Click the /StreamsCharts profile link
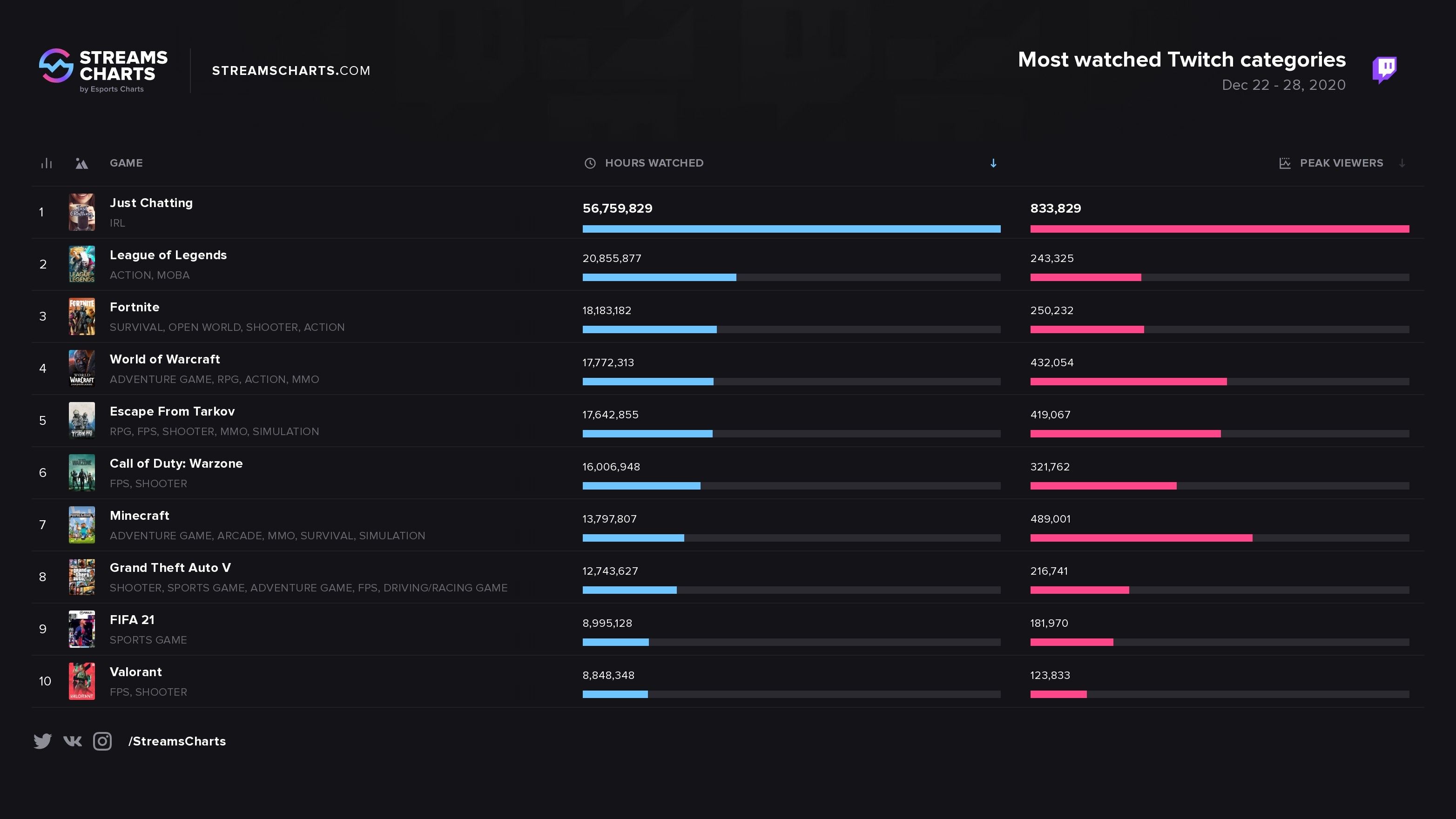The height and width of the screenshot is (819, 1456). click(177, 741)
